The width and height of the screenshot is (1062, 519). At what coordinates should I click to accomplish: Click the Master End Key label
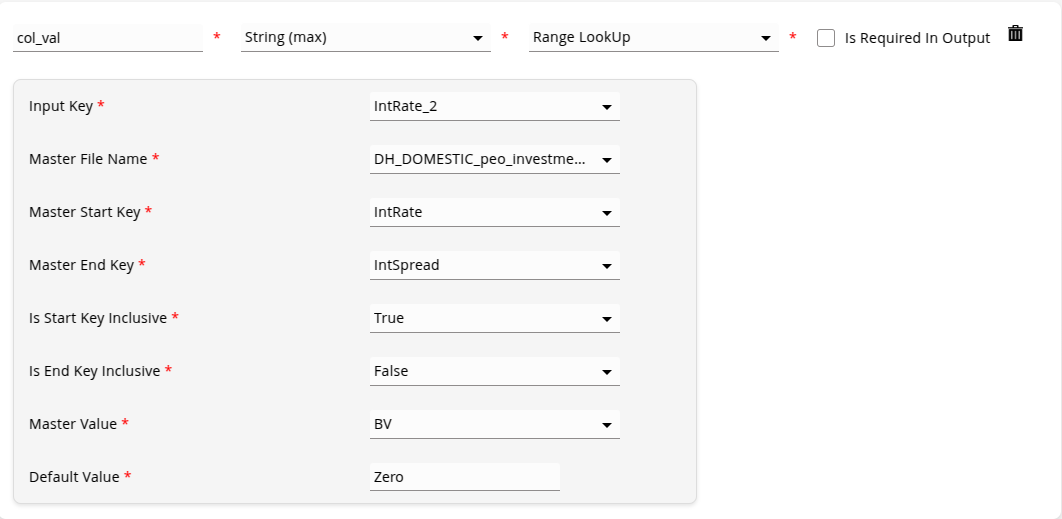click(x=81, y=265)
